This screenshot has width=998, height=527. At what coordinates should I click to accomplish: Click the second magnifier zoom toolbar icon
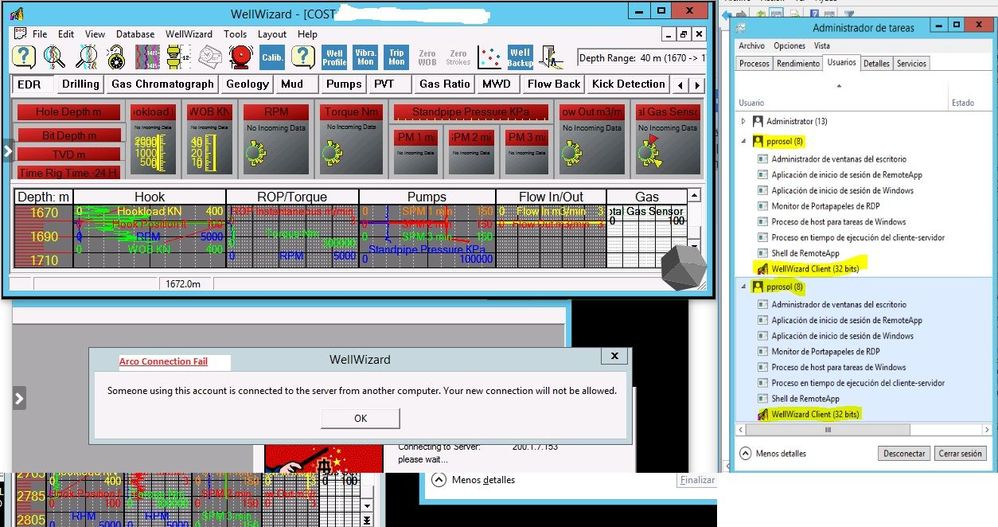(86, 57)
